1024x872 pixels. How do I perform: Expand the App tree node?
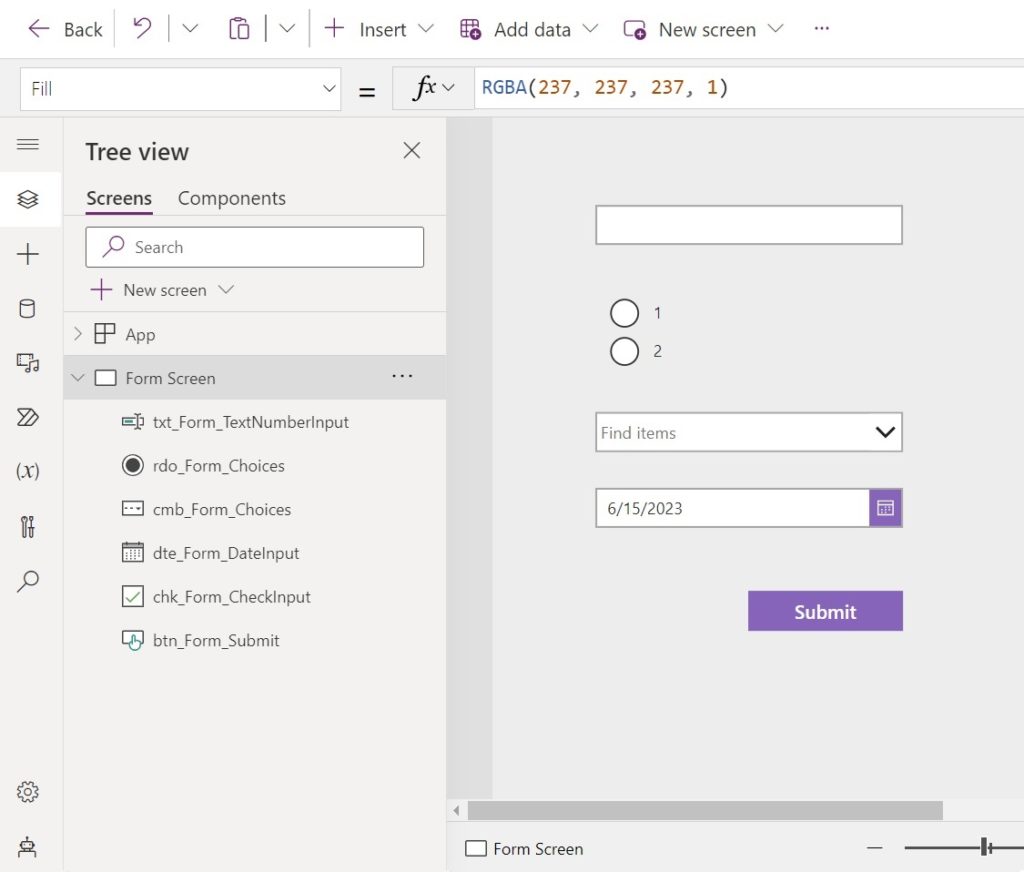click(x=79, y=334)
